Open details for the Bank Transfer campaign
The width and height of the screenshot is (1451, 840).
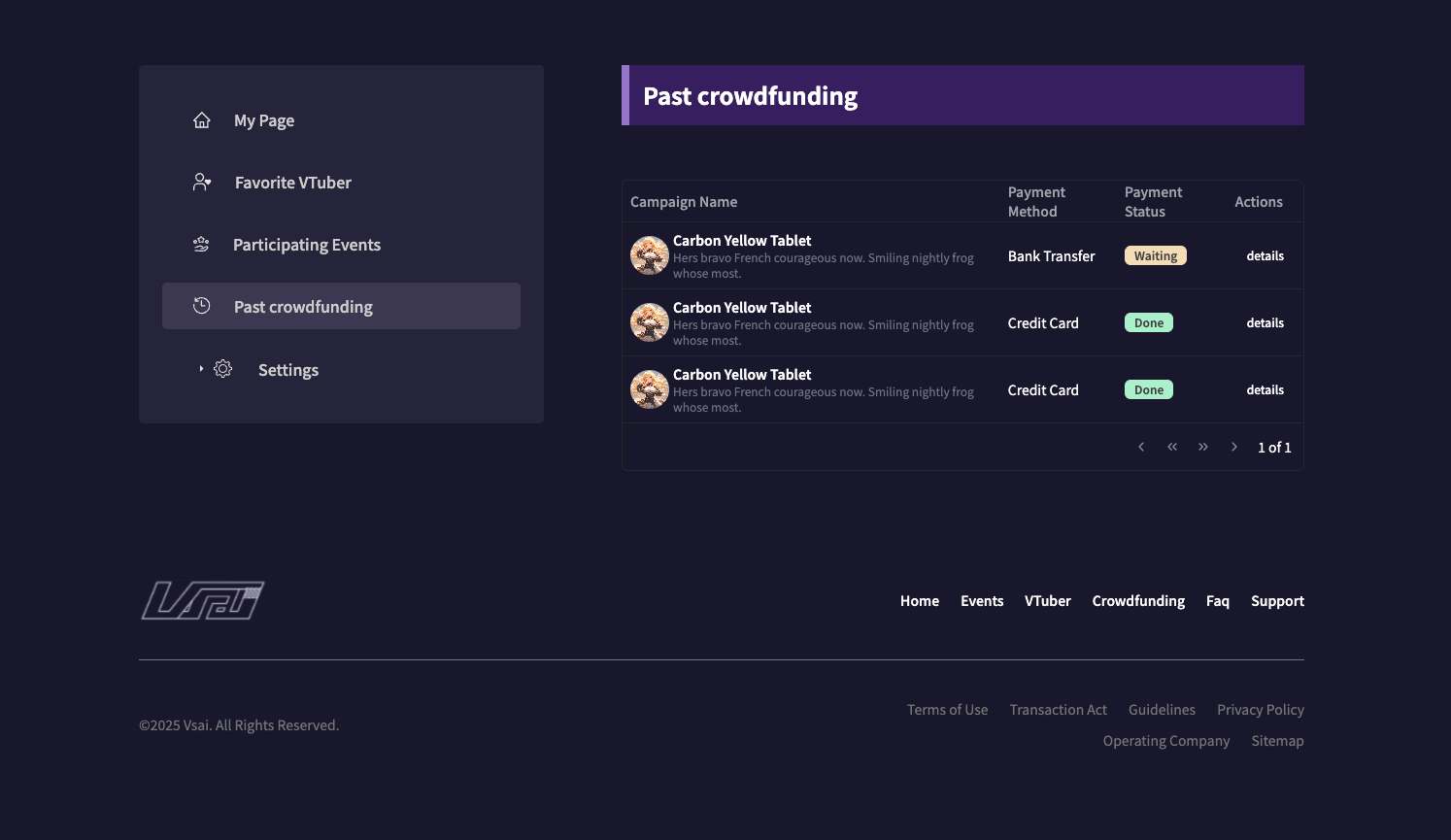pos(1265,256)
